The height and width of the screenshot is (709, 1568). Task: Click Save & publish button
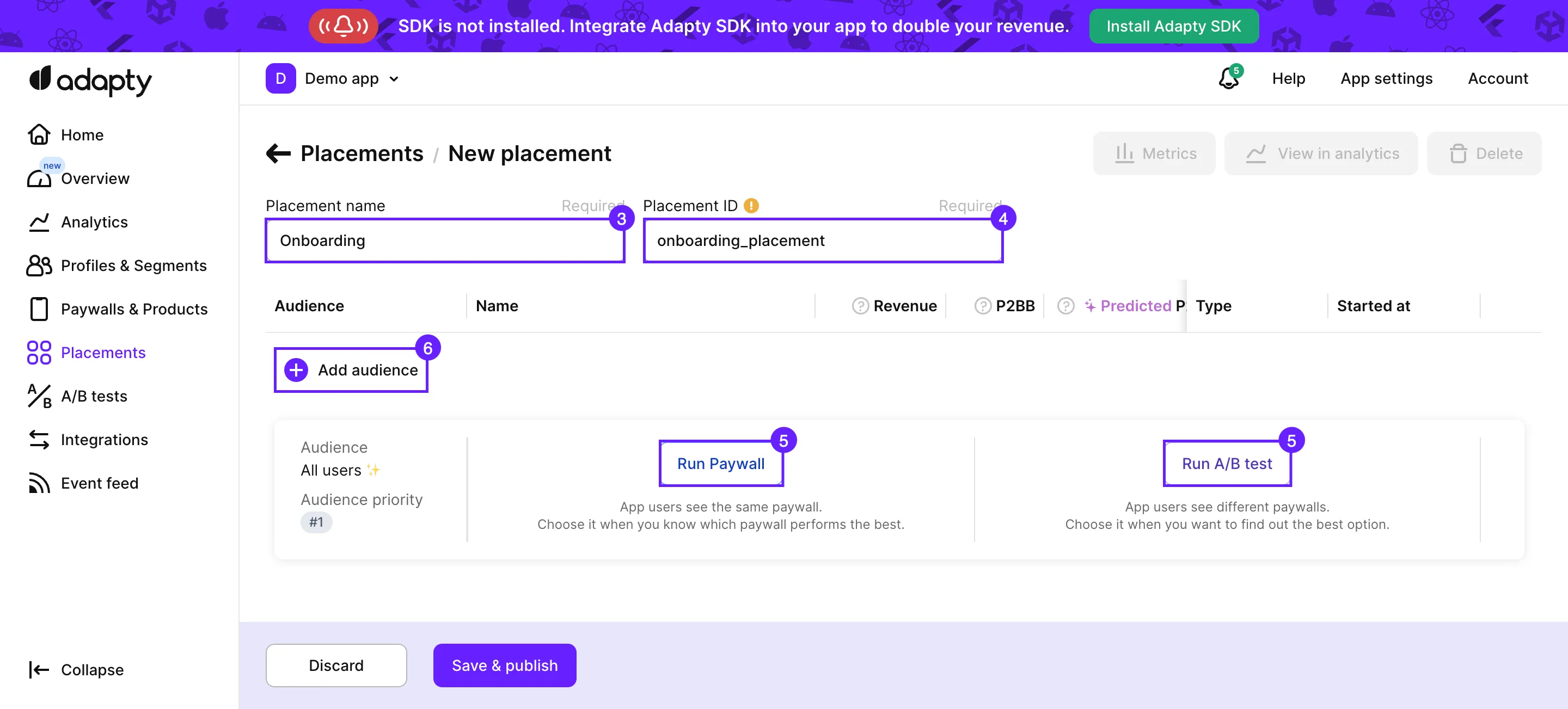coord(504,665)
